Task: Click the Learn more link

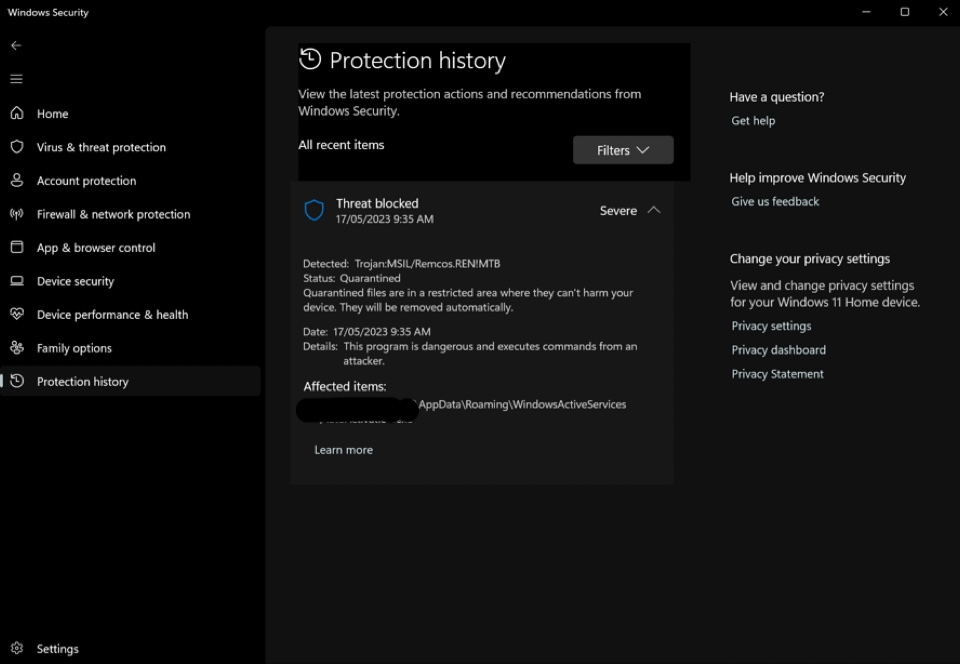Action: tap(343, 450)
